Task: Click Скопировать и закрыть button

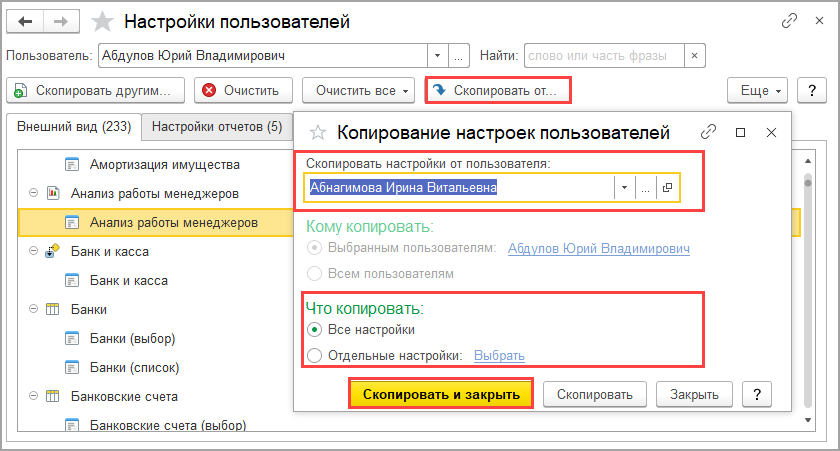Action: click(x=441, y=395)
